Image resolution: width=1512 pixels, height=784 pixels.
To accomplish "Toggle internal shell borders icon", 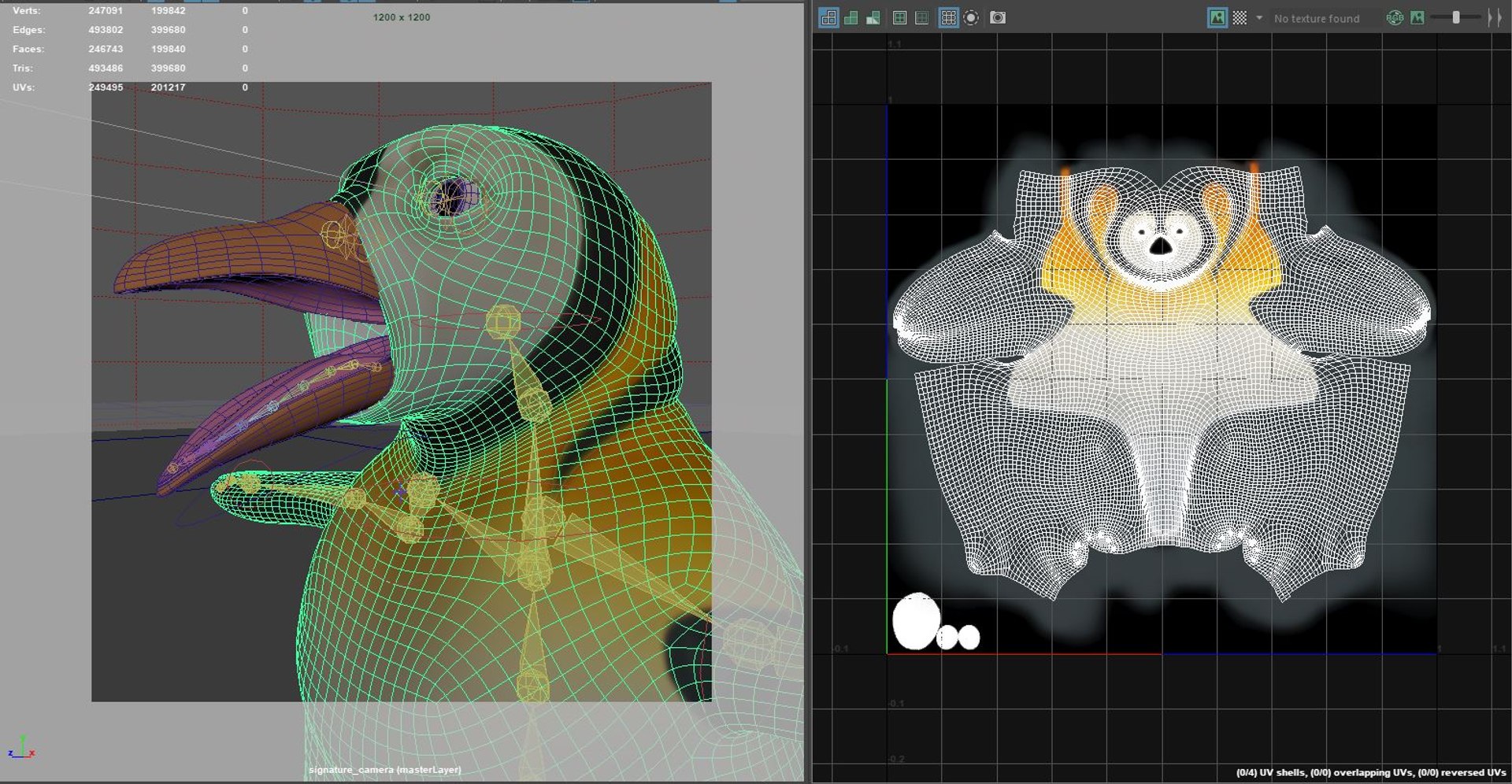I will click(922, 17).
